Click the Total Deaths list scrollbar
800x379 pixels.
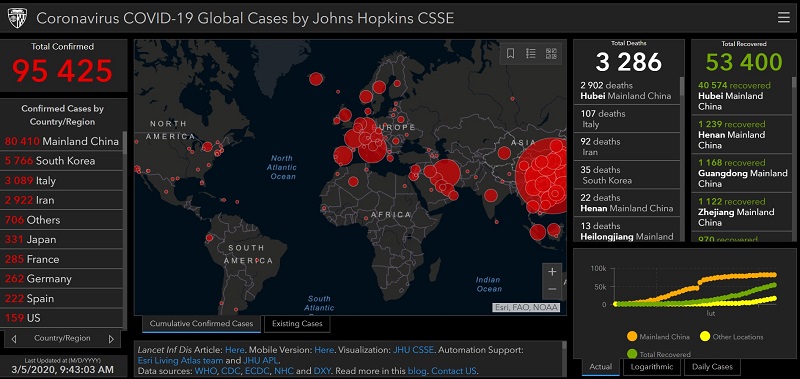tap(683, 158)
